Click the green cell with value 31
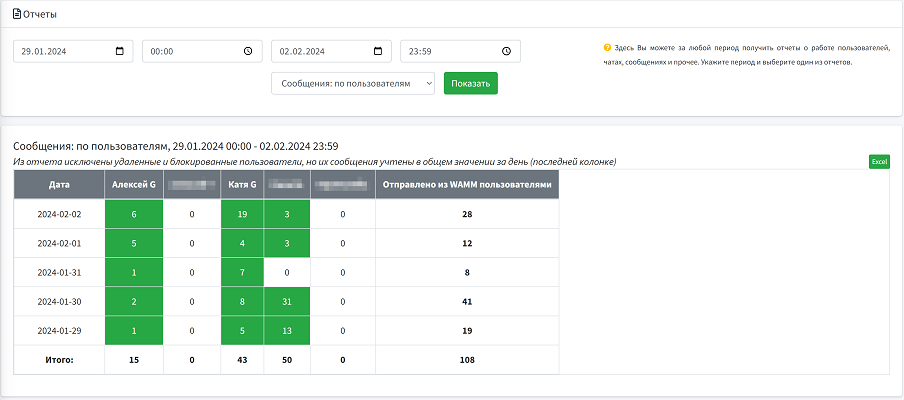Viewport: 904px width, 400px height. coord(287,301)
